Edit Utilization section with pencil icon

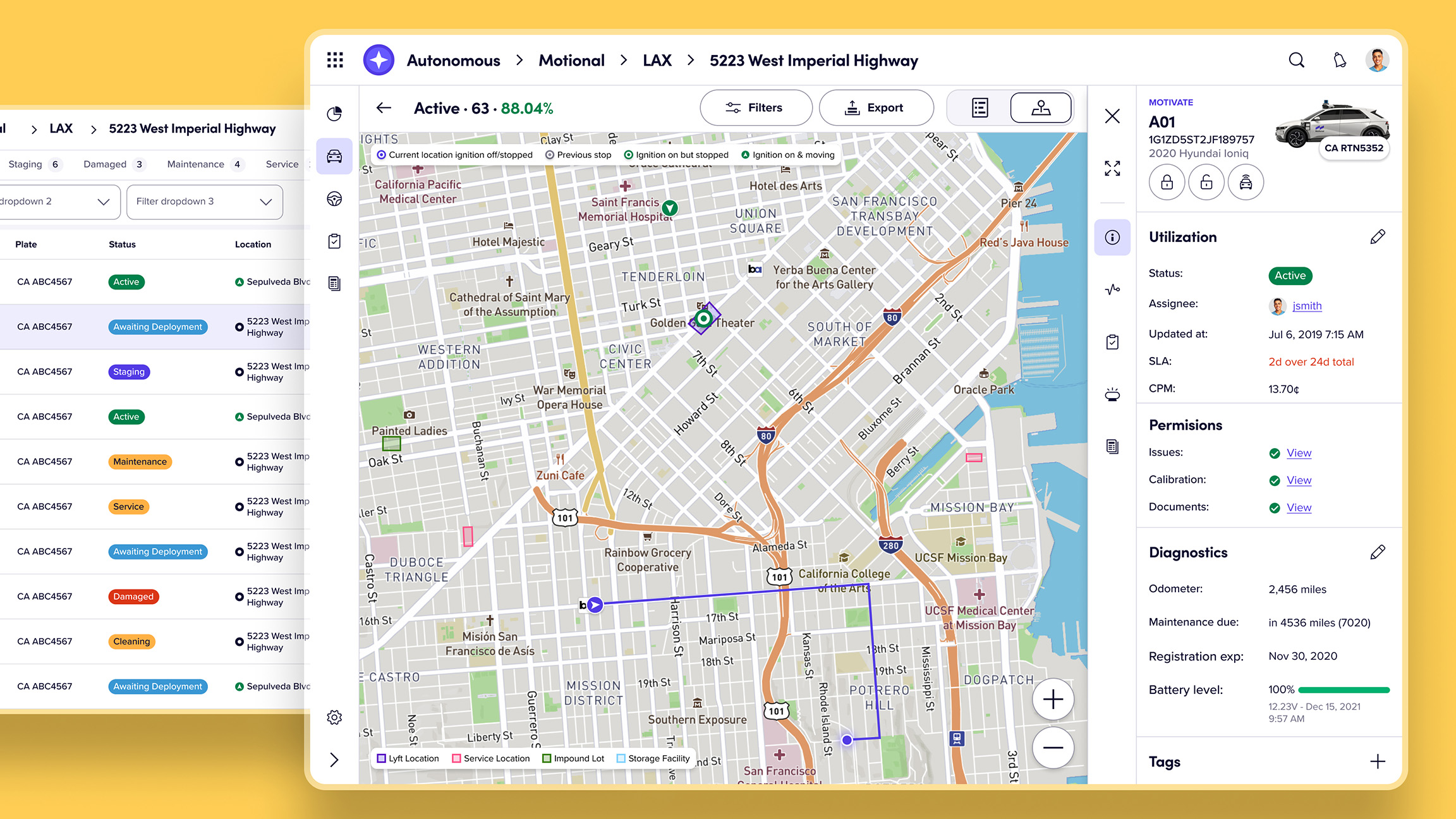tap(1378, 237)
